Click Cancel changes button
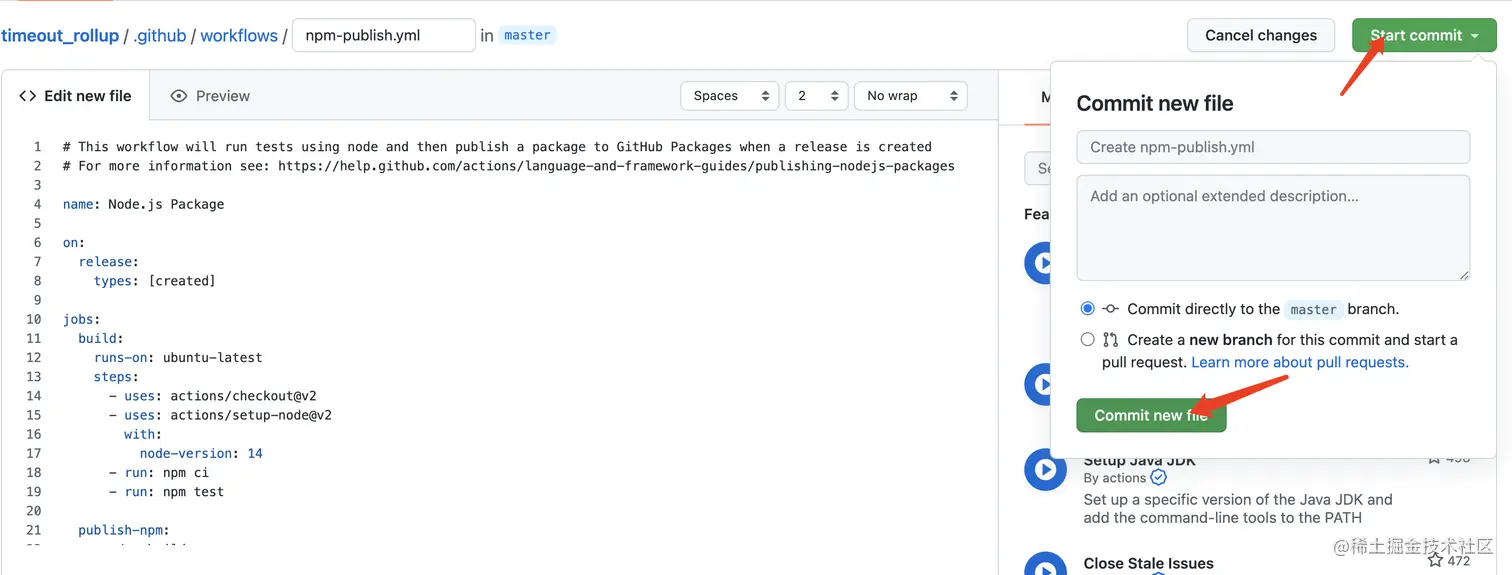Screen dimensions: 1512x575 click(1261, 35)
